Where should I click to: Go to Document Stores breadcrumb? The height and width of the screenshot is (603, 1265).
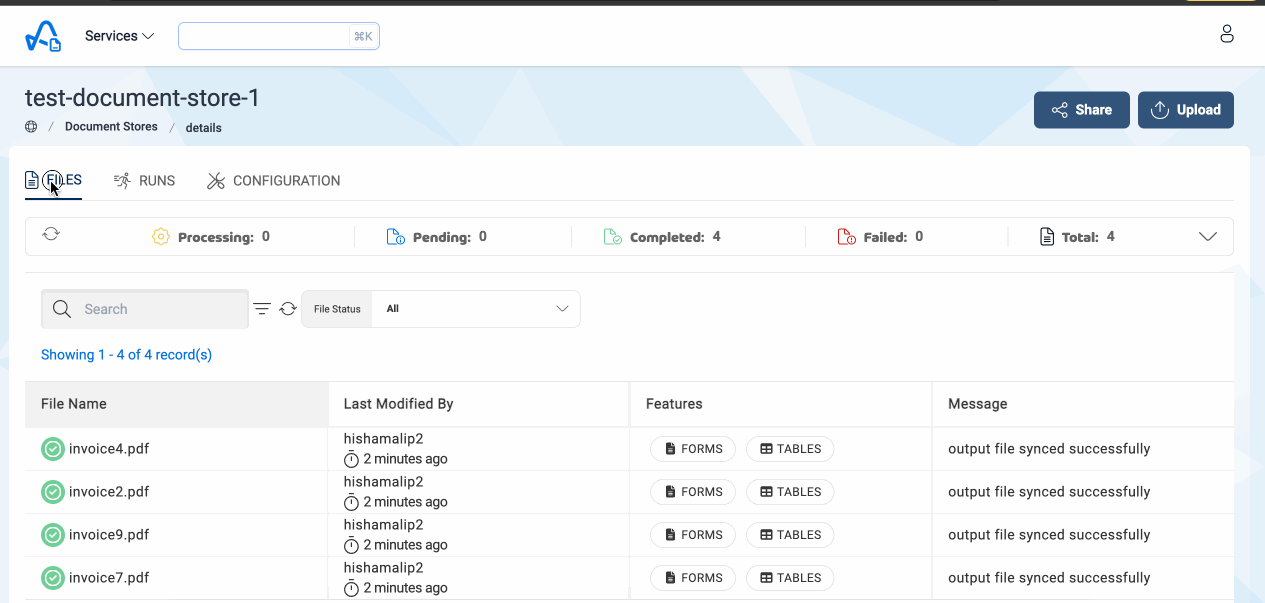point(111,127)
